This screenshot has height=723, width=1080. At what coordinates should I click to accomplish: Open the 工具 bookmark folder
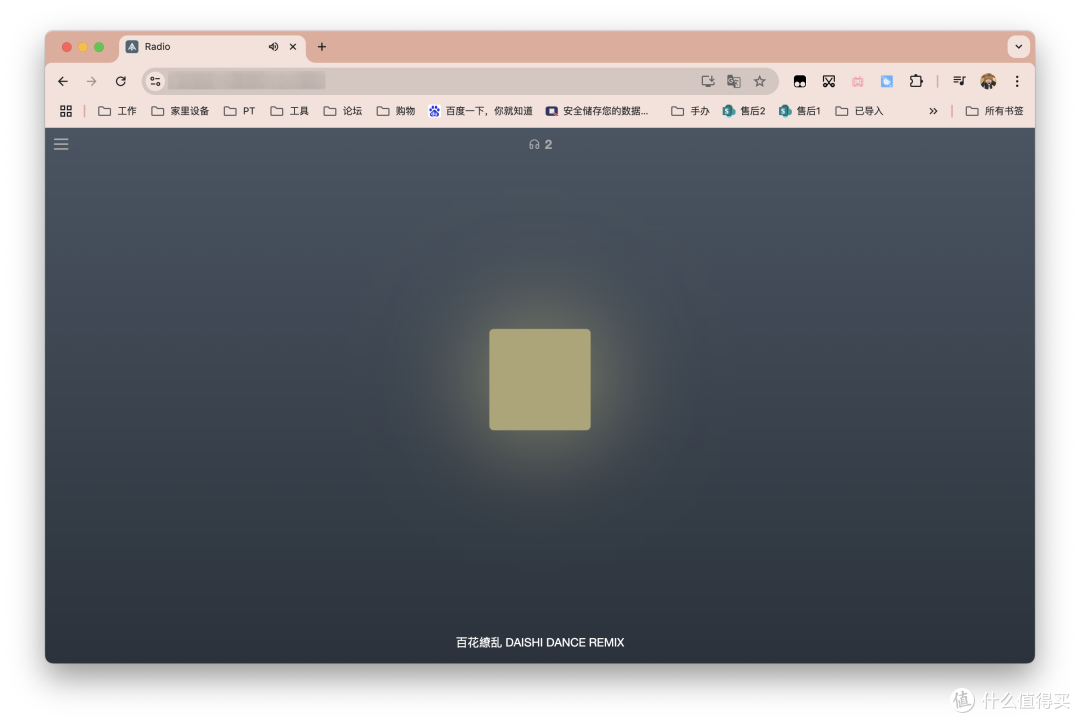289,111
